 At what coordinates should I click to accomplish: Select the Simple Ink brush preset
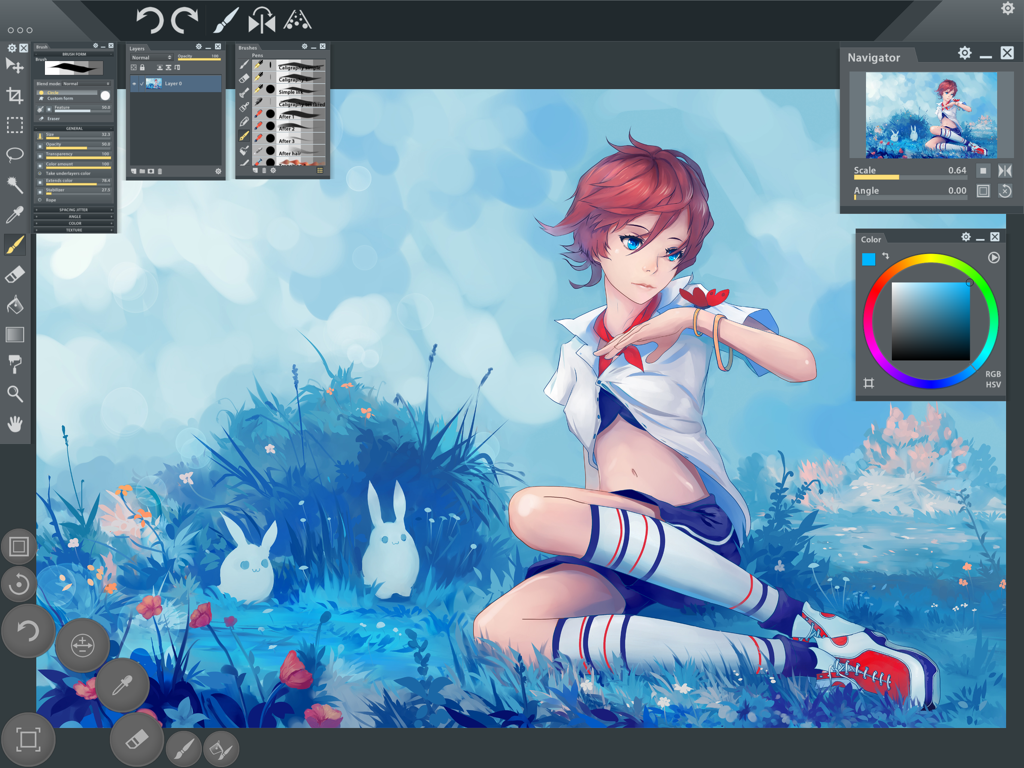click(x=290, y=90)
